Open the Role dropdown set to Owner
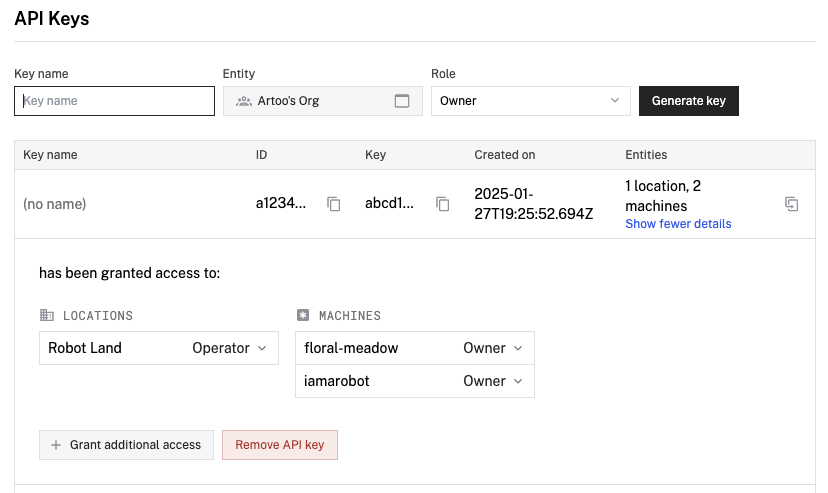This screenshot has height=493, width=828. (530, 101)
